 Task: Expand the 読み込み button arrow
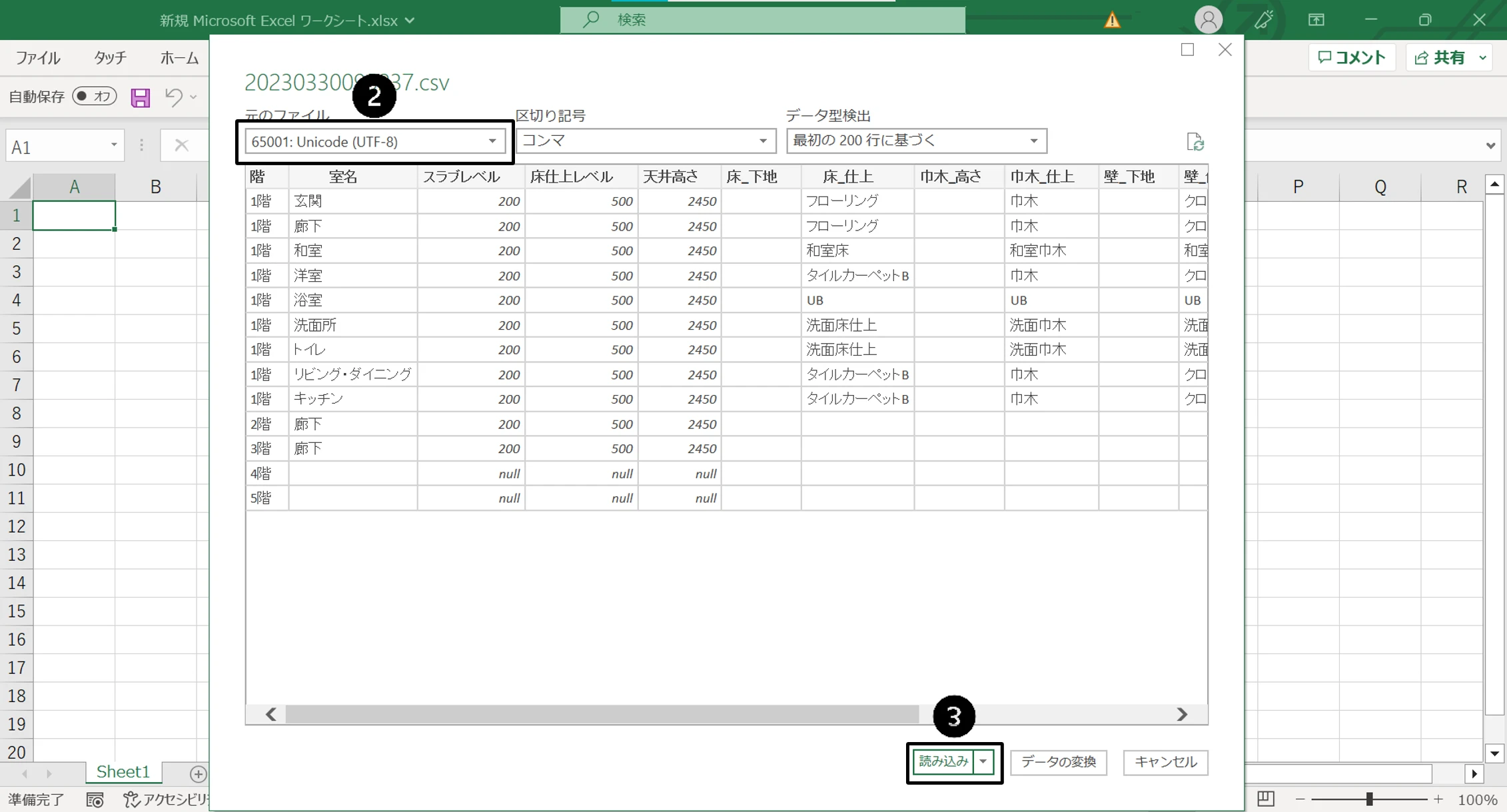pyautogui.click(x=983, y=761)
